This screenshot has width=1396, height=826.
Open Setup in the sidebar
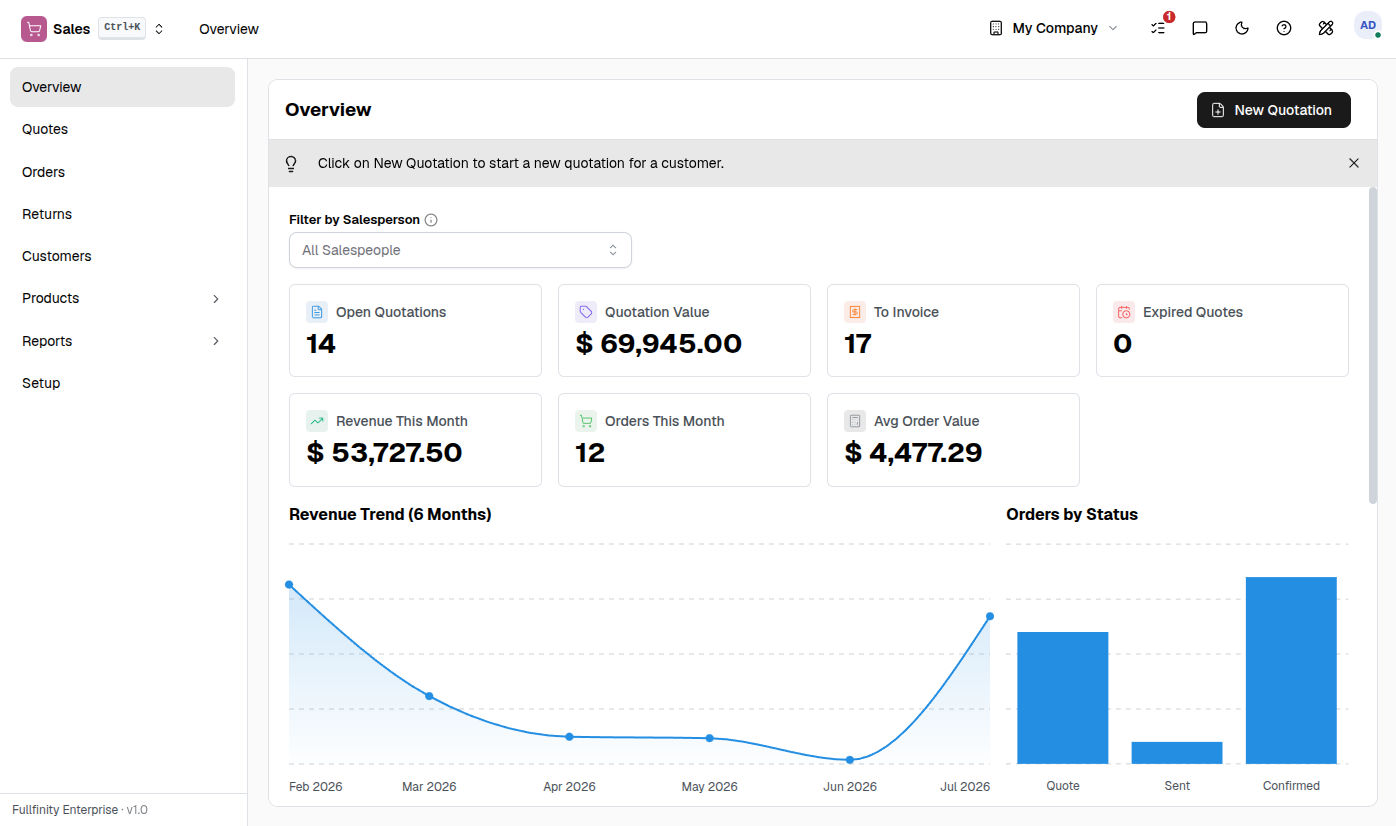(122, 383)
